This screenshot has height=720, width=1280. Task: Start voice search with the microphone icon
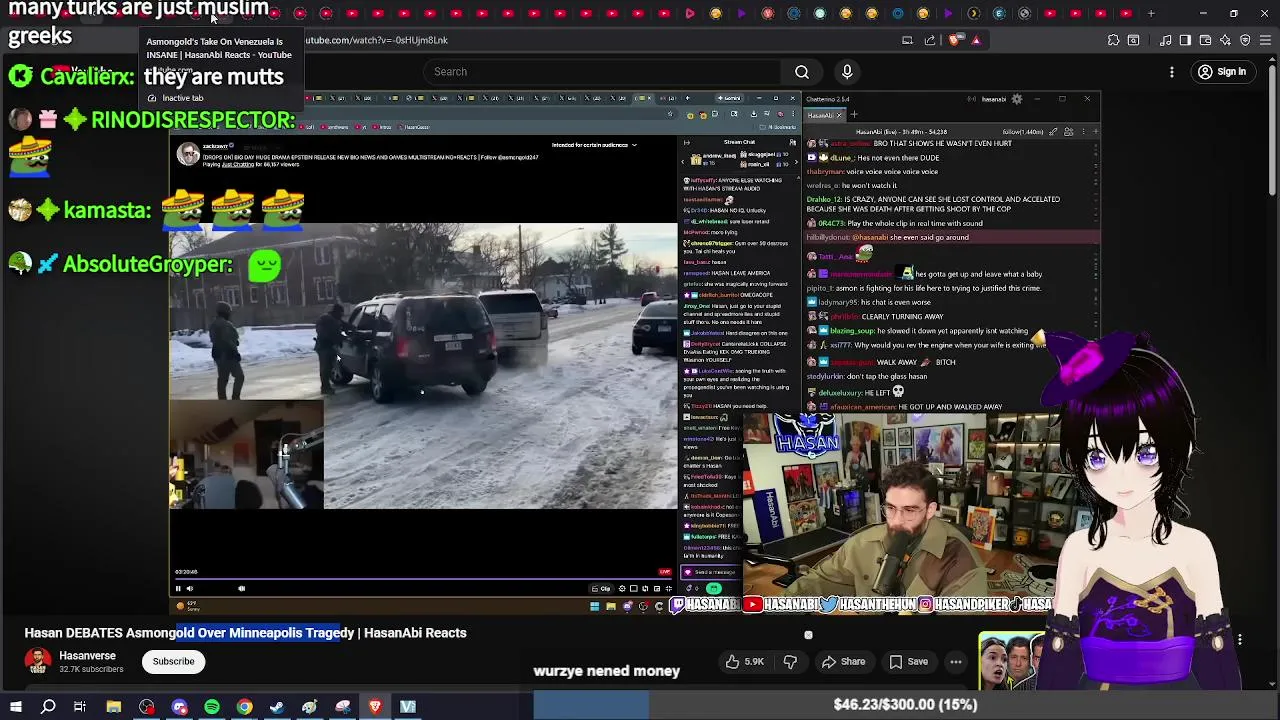click(847, 72)
